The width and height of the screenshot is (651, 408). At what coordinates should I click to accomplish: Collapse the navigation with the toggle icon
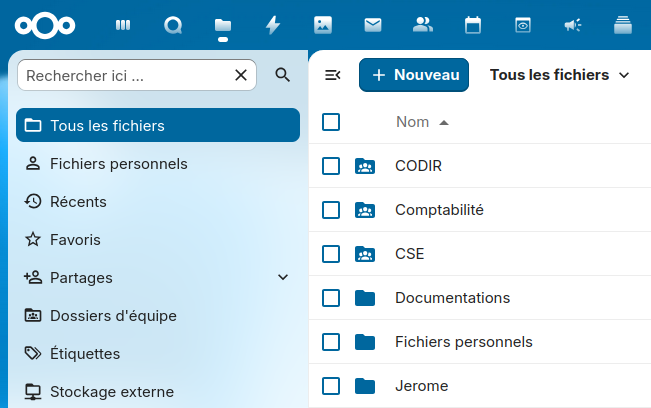333,75
